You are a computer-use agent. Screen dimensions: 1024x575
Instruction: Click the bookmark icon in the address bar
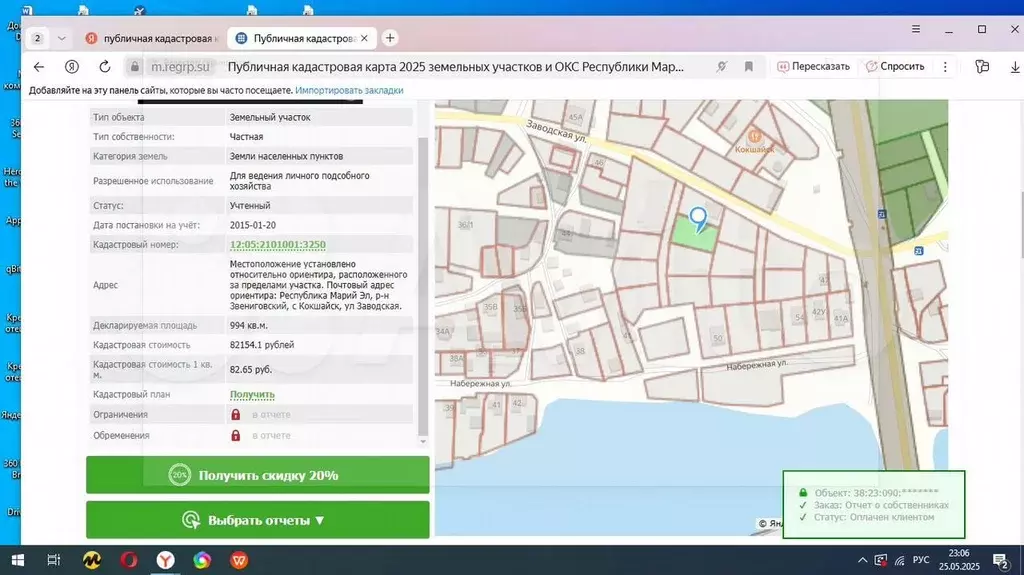(x=748, y=67)
